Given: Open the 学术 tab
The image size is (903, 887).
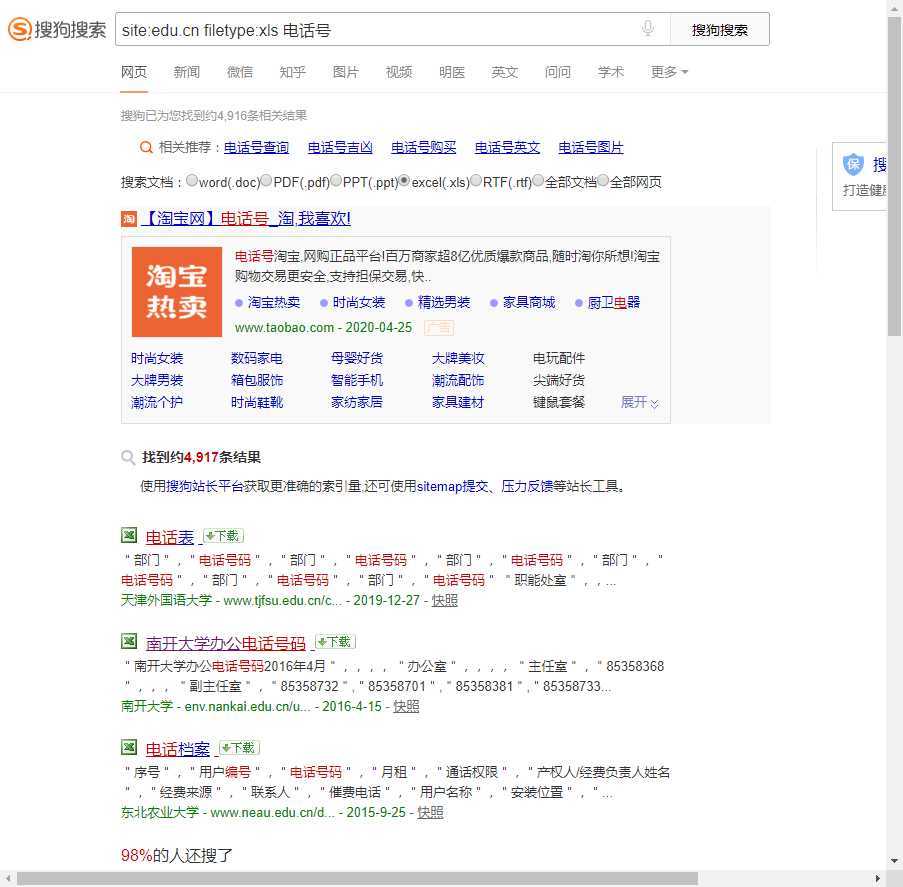Looking at the screenshot, I should (x=610, y=72).
